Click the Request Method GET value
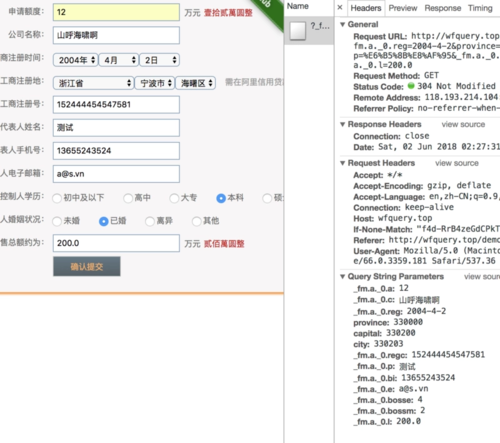 [x=431, y=75]
